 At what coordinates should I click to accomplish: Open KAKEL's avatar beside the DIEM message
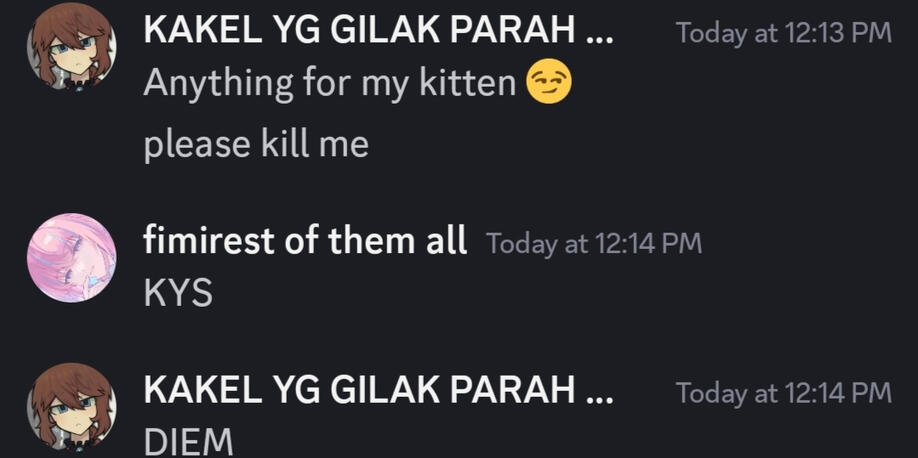(71, 406)
